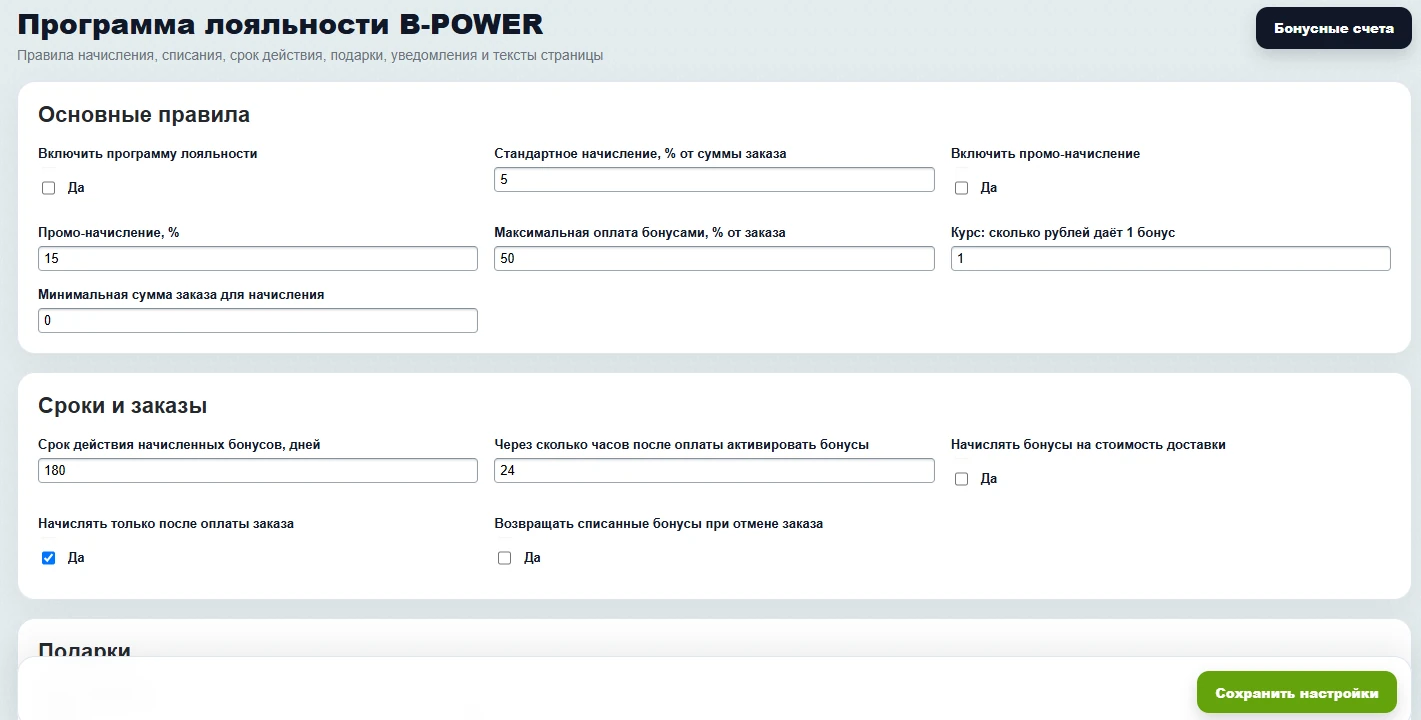Click the label Курс: сколько рублей даёт 1 бонус
Screen dimensions: 1421x720
click(x=1063, y=232)
